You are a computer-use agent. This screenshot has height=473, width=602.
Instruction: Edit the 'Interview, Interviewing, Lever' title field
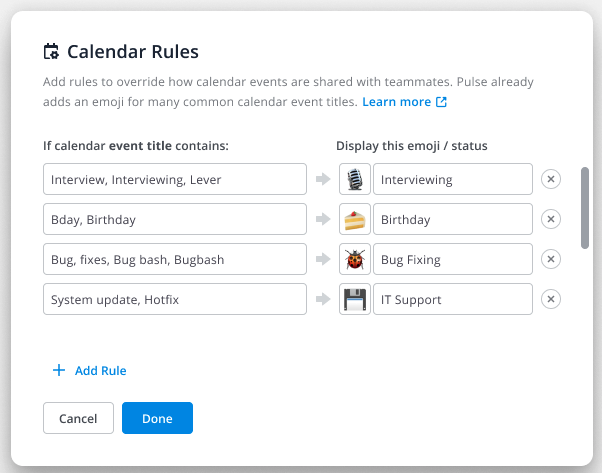click(x=175, y=180)
